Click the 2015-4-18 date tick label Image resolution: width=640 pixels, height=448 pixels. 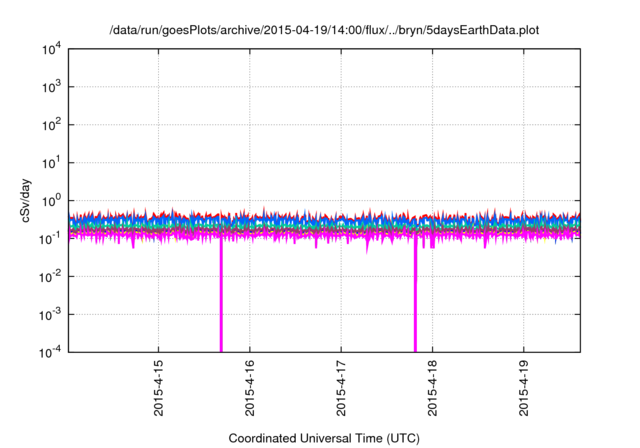coord(433,388)
